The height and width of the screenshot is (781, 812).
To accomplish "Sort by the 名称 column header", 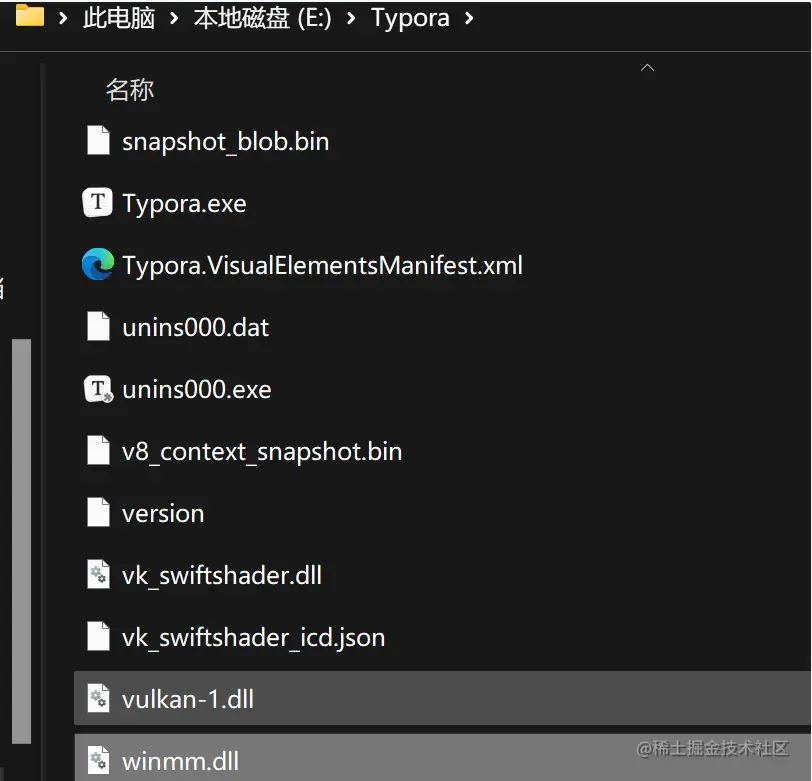I will pos(129,90).
